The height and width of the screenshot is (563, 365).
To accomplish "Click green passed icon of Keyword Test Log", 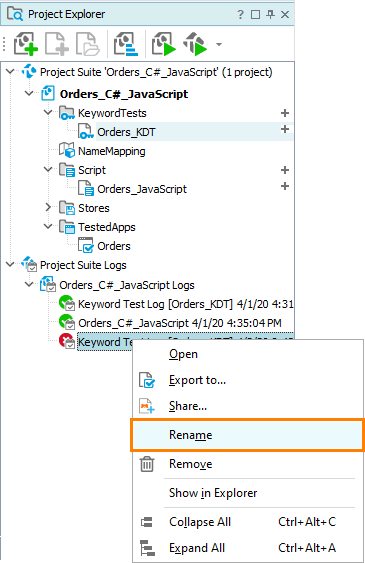I will pyautogui.click(x=67, y=303).
